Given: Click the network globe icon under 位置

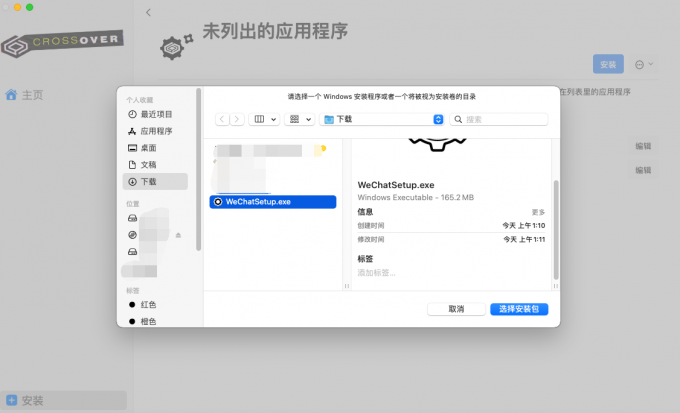Looking at the screenshot, I should coord(133,235).
